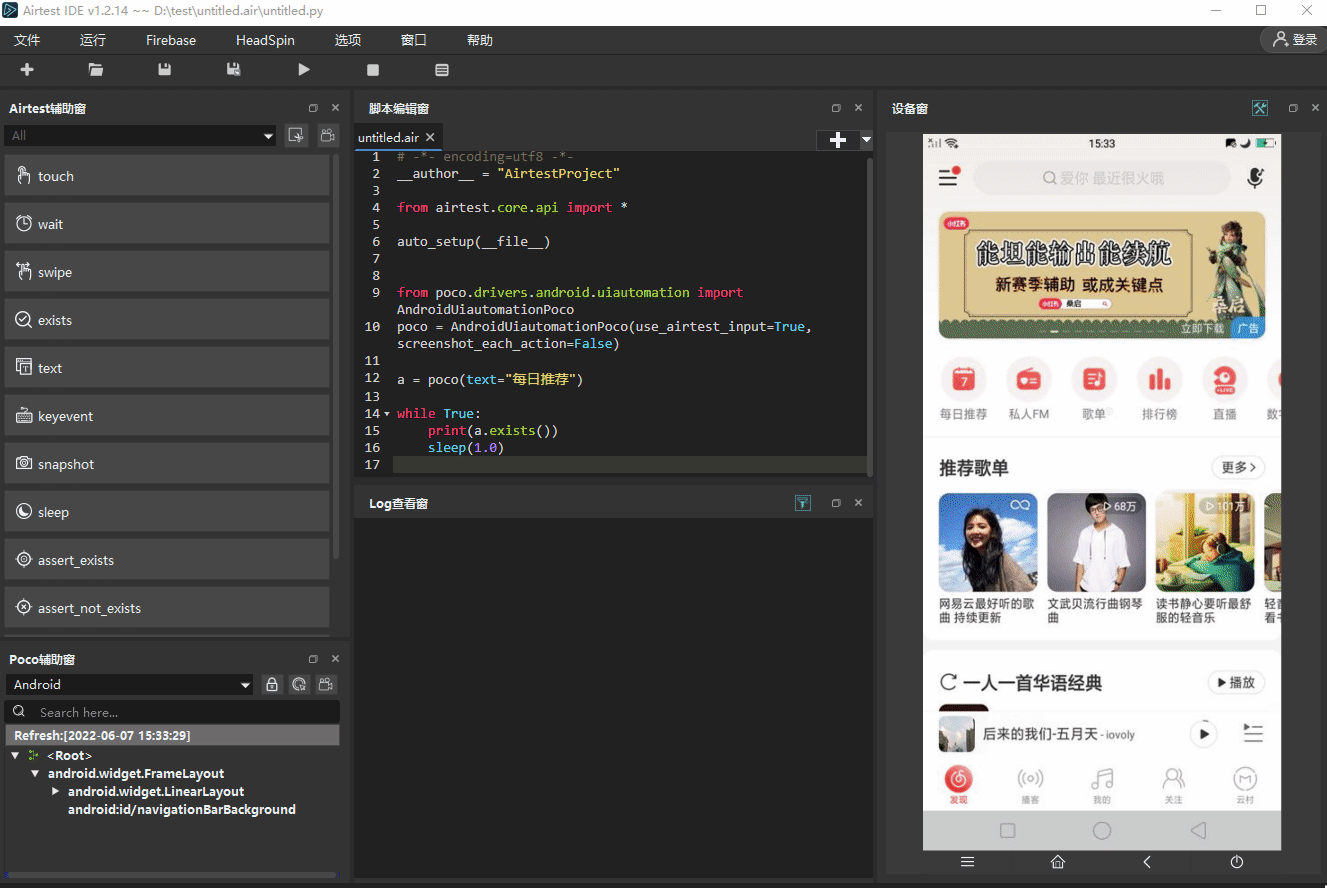Select the exists command
The image size is (1327, 888).
[x=167, y=320]
